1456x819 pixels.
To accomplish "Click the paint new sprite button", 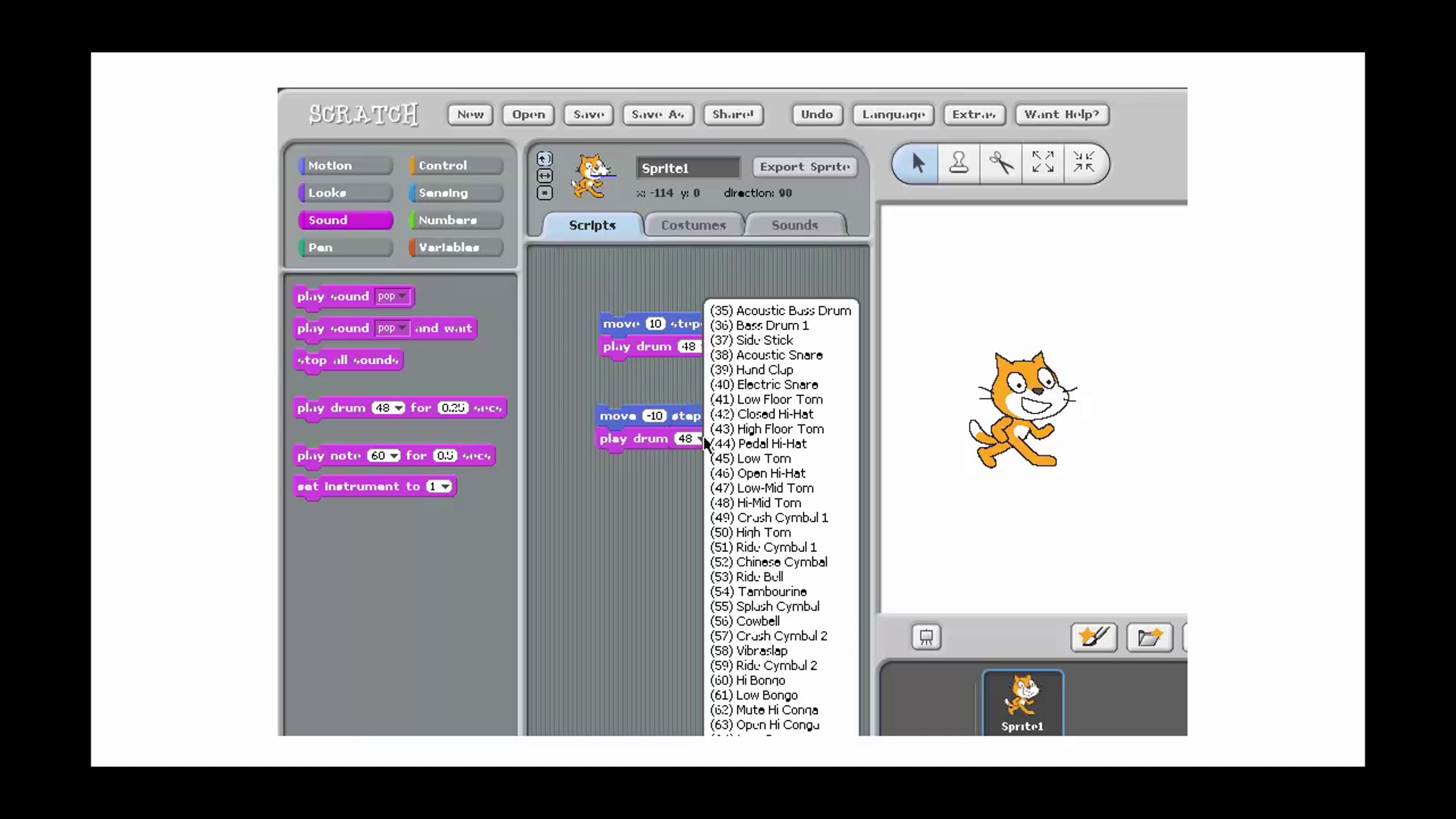I will [x=1093, y=638].
